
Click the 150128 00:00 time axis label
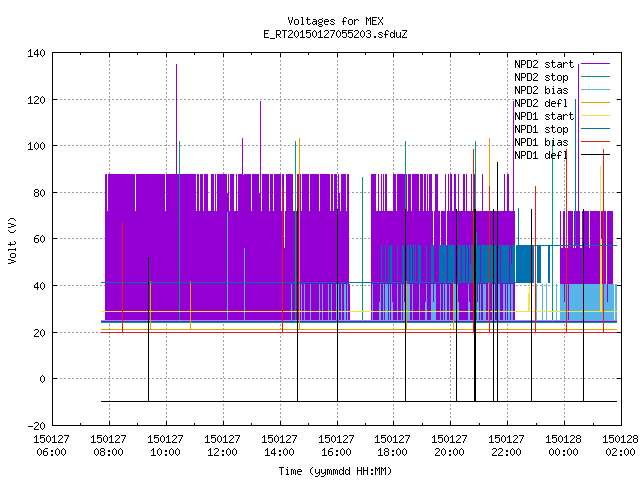pos(564,446)
